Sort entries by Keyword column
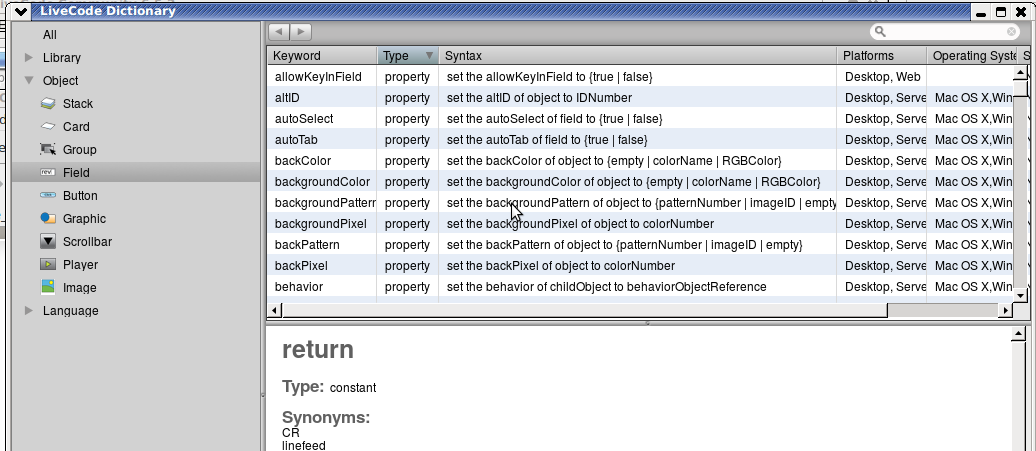This screenshot has height=451, width=1036. click(321, 56)
